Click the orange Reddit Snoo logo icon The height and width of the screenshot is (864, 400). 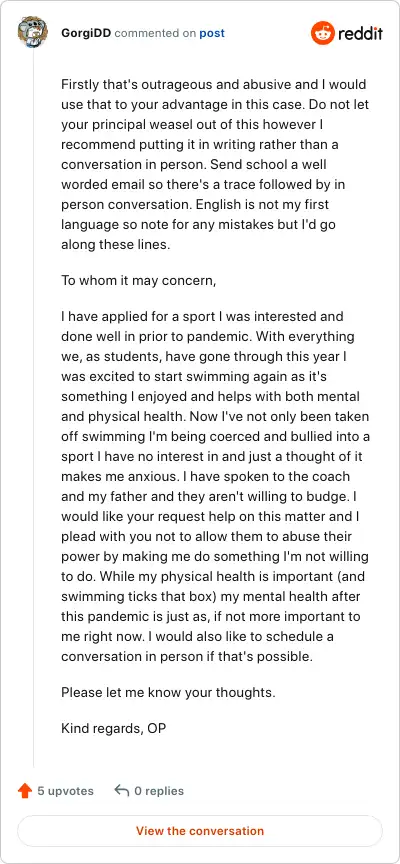[x=322, y=33]
